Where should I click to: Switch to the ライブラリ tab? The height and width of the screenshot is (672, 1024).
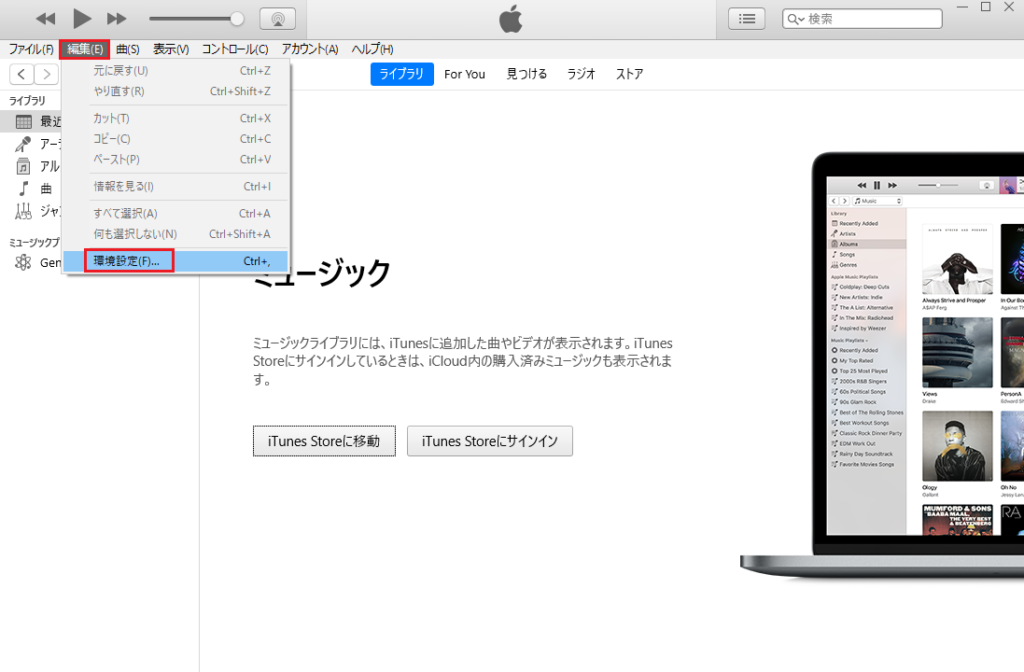pos(402,74)
